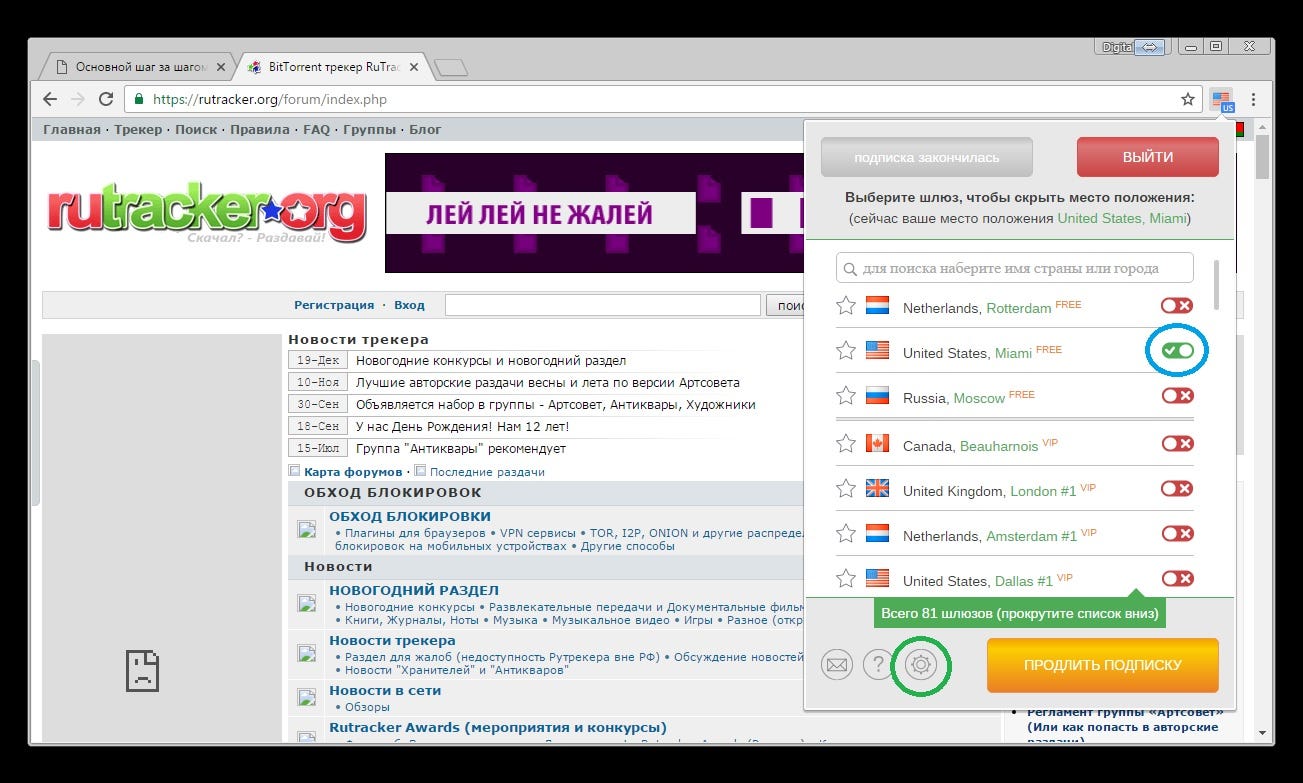Viewport: 1303px width, 783px height.
Task: Click the browser address bar URL
Action: point(270,99)
